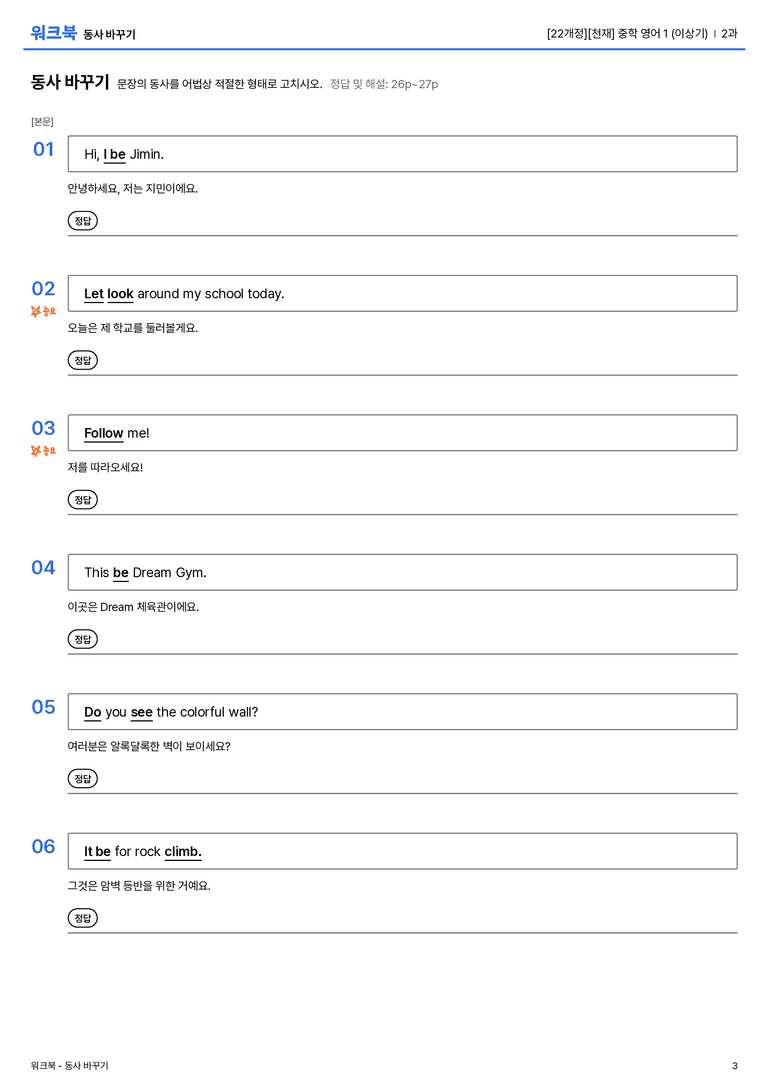Image resolution: width=768 pixels, height=1087 pixels.
Task: Click the 'Follow me!' sentence box
Action: (x=402, y=433)
